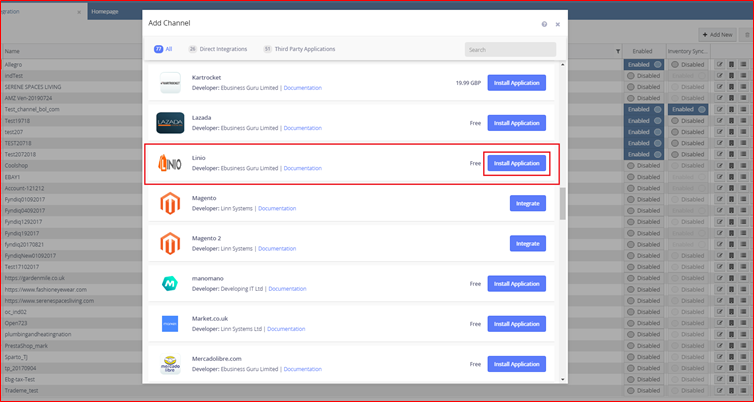
Task: Edit the Coolshop row via pencil icon
Action: click(720, 165)
